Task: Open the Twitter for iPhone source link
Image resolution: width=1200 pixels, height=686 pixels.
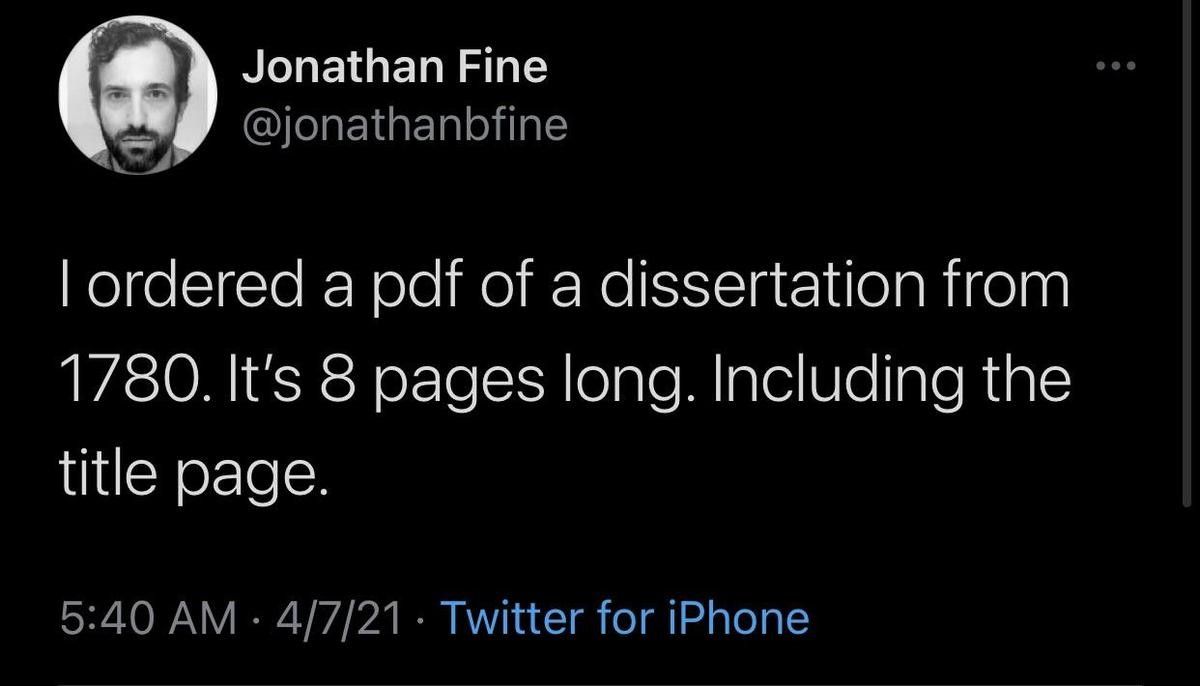Action: point(623,618)
